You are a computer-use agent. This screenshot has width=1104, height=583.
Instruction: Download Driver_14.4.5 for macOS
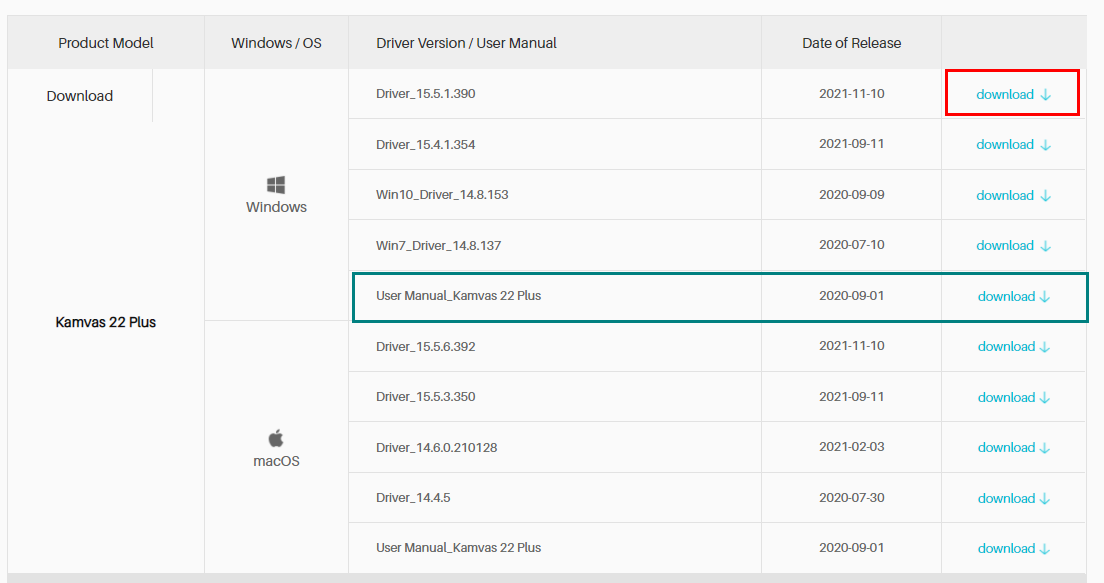click(x=1014, y=498)
